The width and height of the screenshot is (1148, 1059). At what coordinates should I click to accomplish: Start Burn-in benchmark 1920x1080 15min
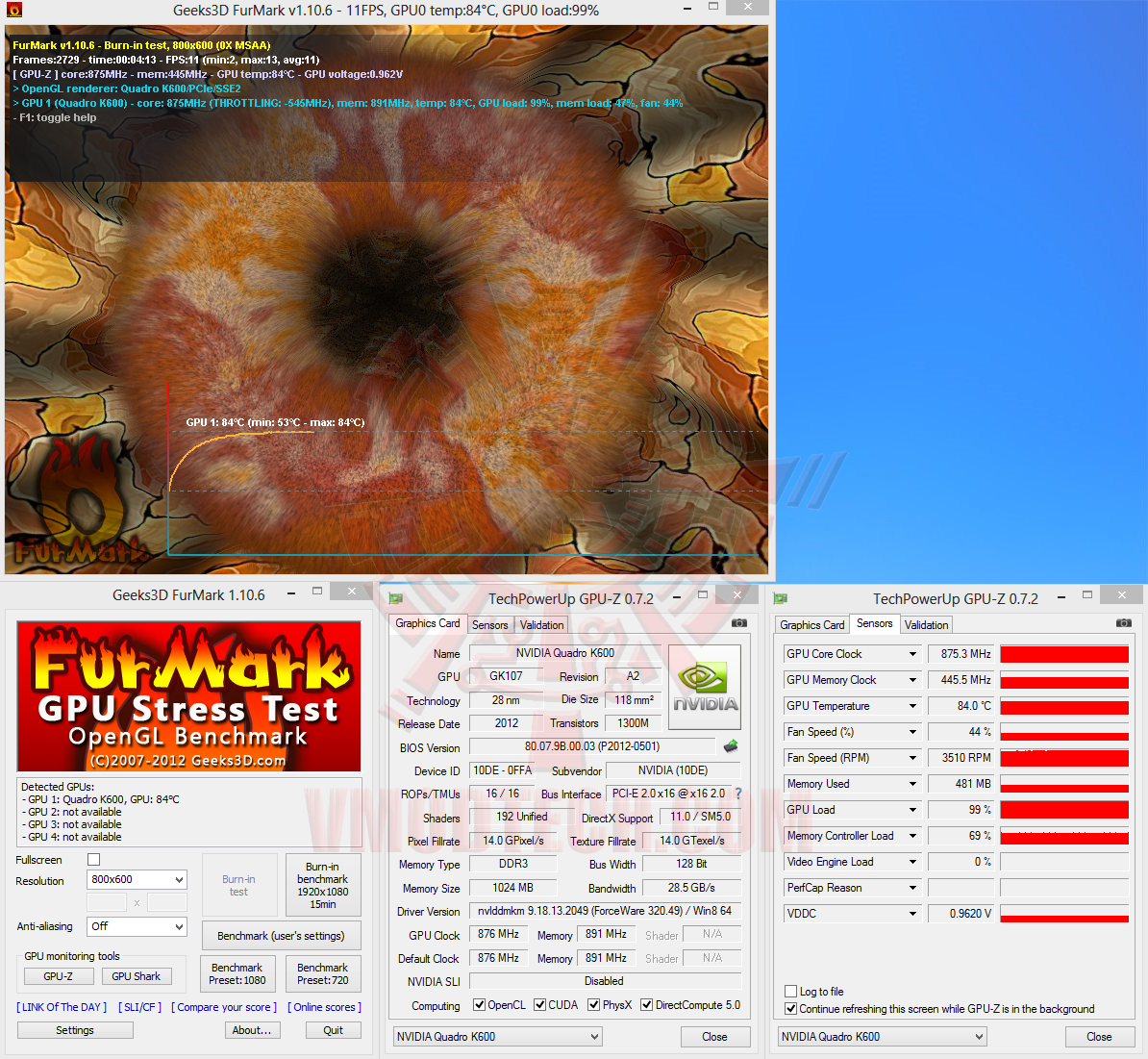click(x=323, y=886)
